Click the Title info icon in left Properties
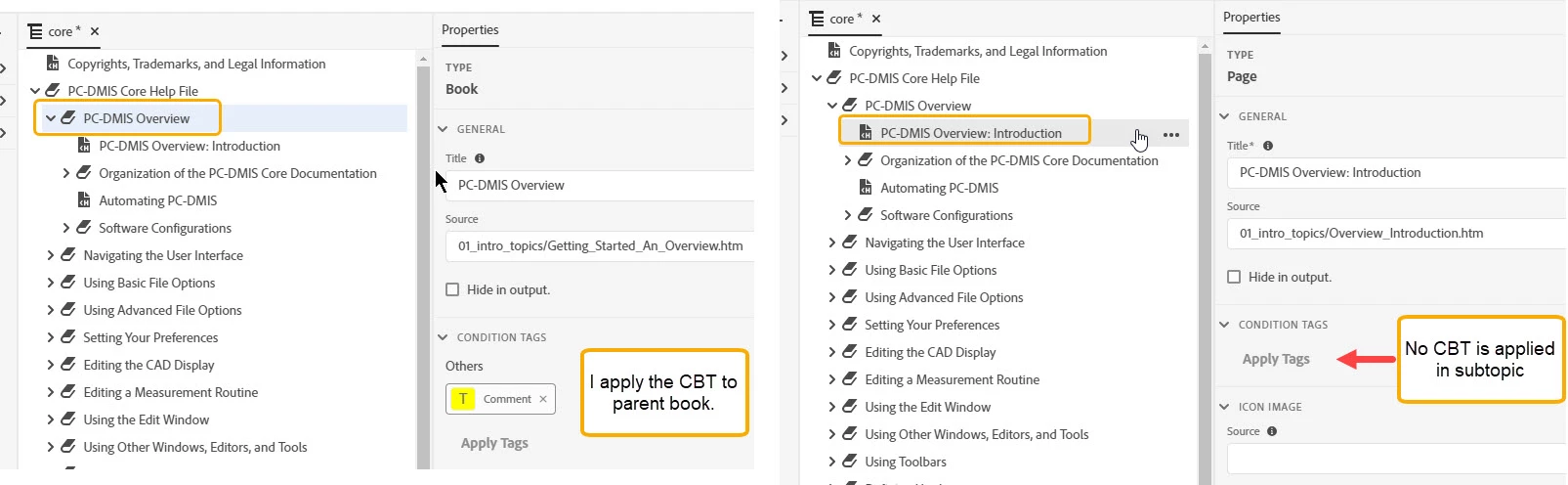Screen dimensions: 1568x485 (480, 158)
